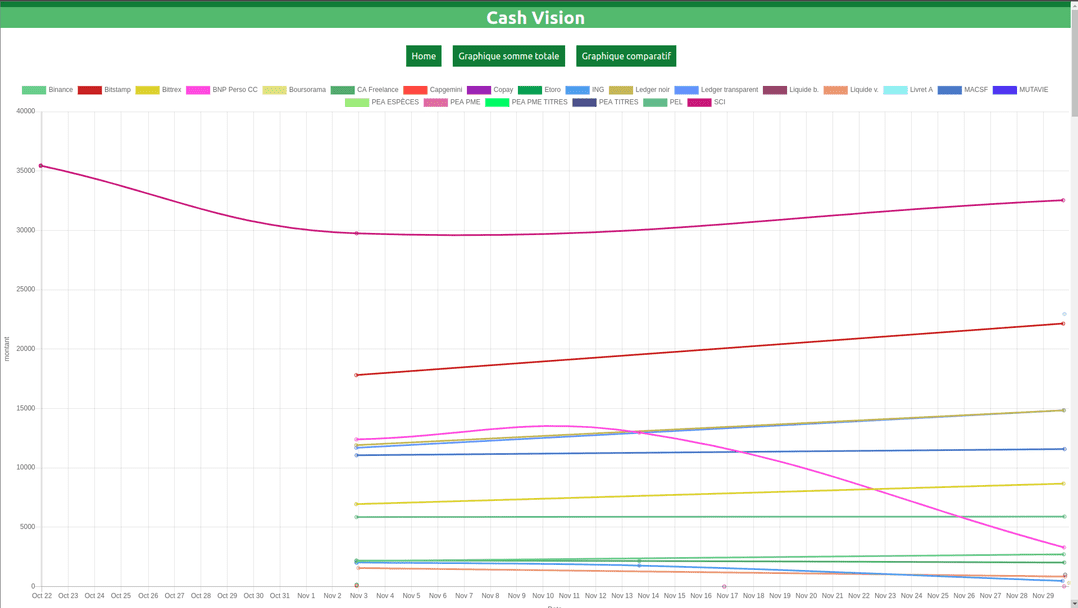1078x608 pixels.
Task: Click Bitstamp red data point at Nov 3
Action: pos(356,376)
